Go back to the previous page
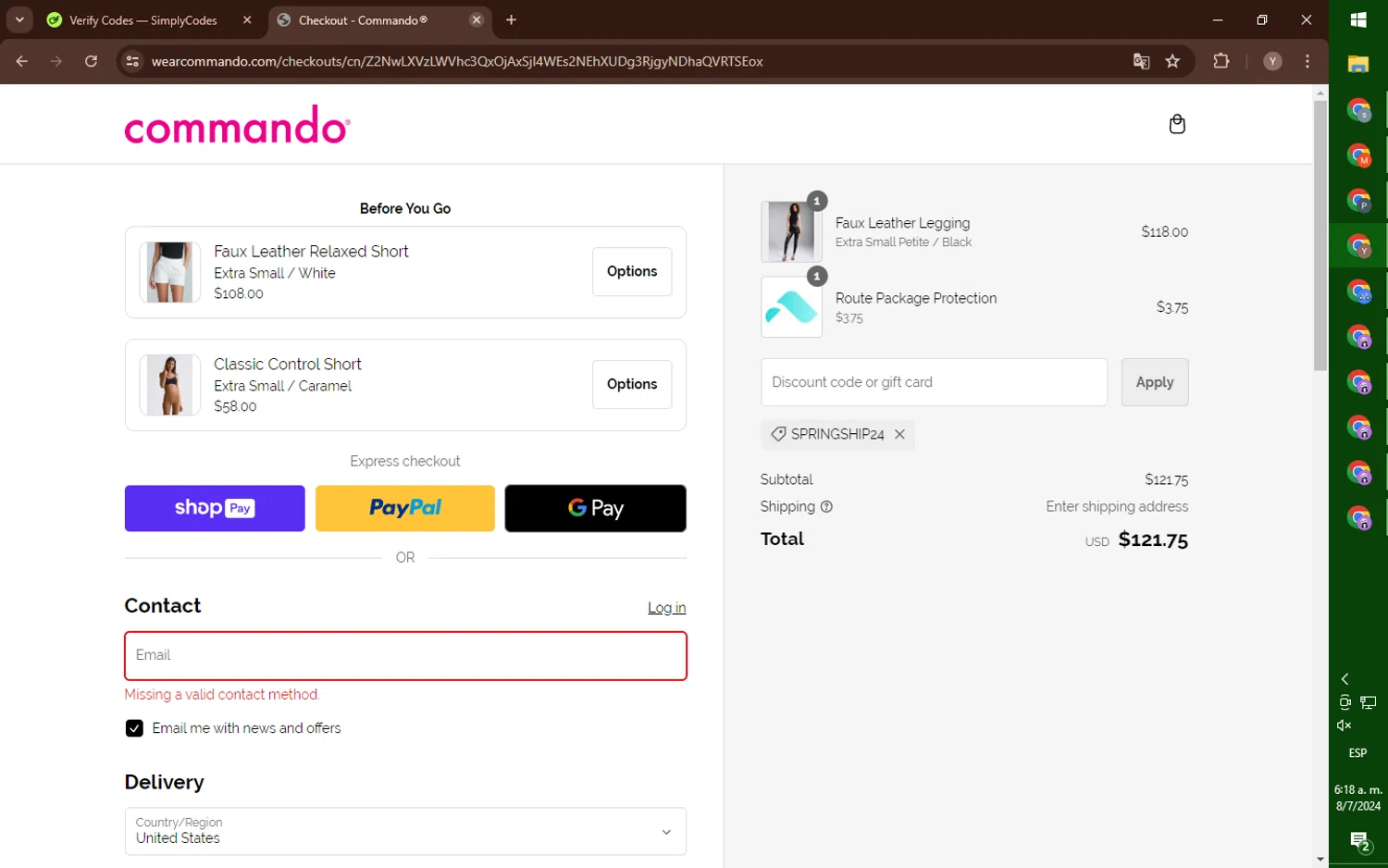This screenshot has width=1388, height=868. point(22,61)
